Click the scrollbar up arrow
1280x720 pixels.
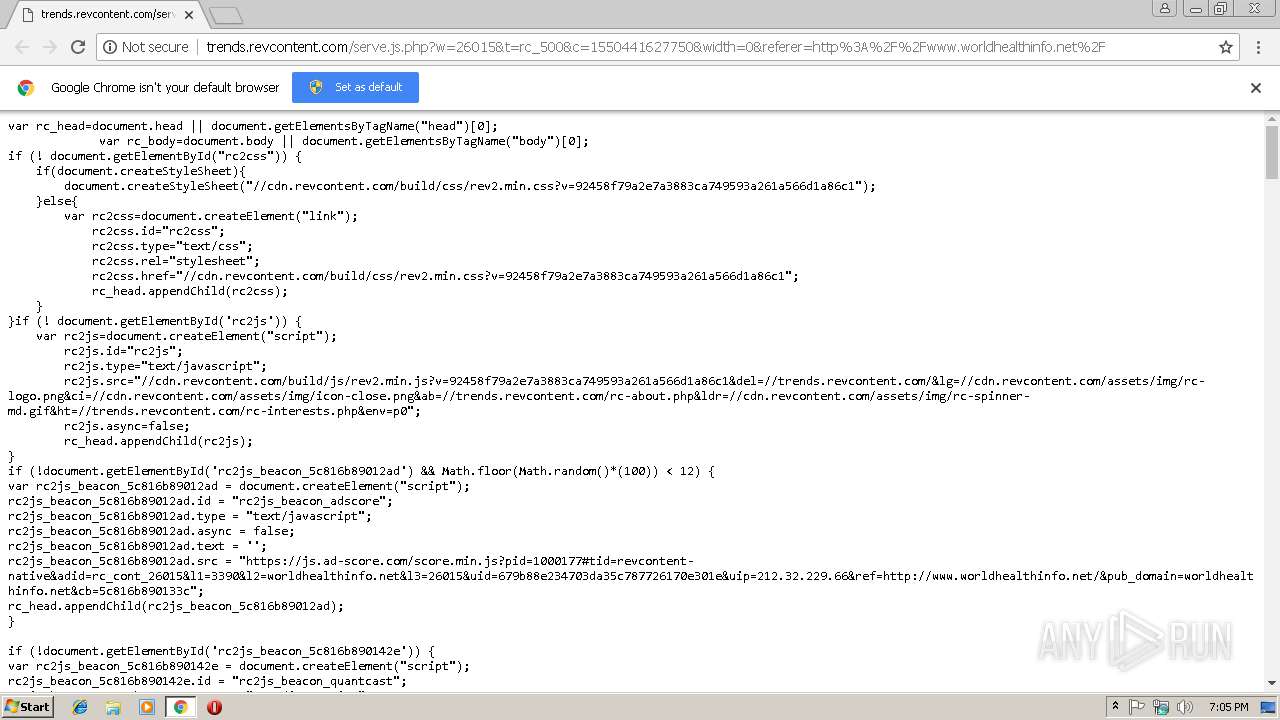[x=1272, y=120]
